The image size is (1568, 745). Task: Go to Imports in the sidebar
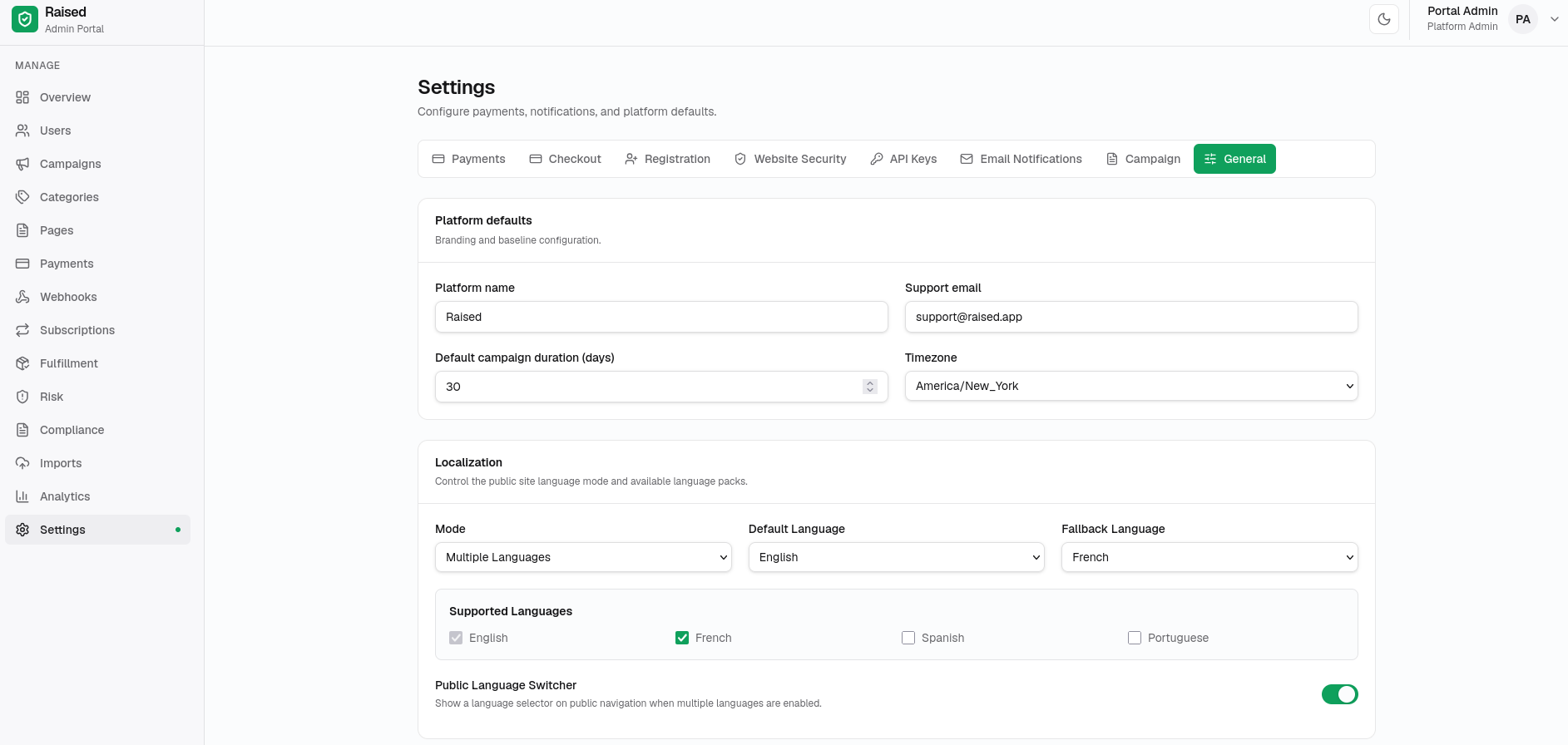click(x=98, y=463)
